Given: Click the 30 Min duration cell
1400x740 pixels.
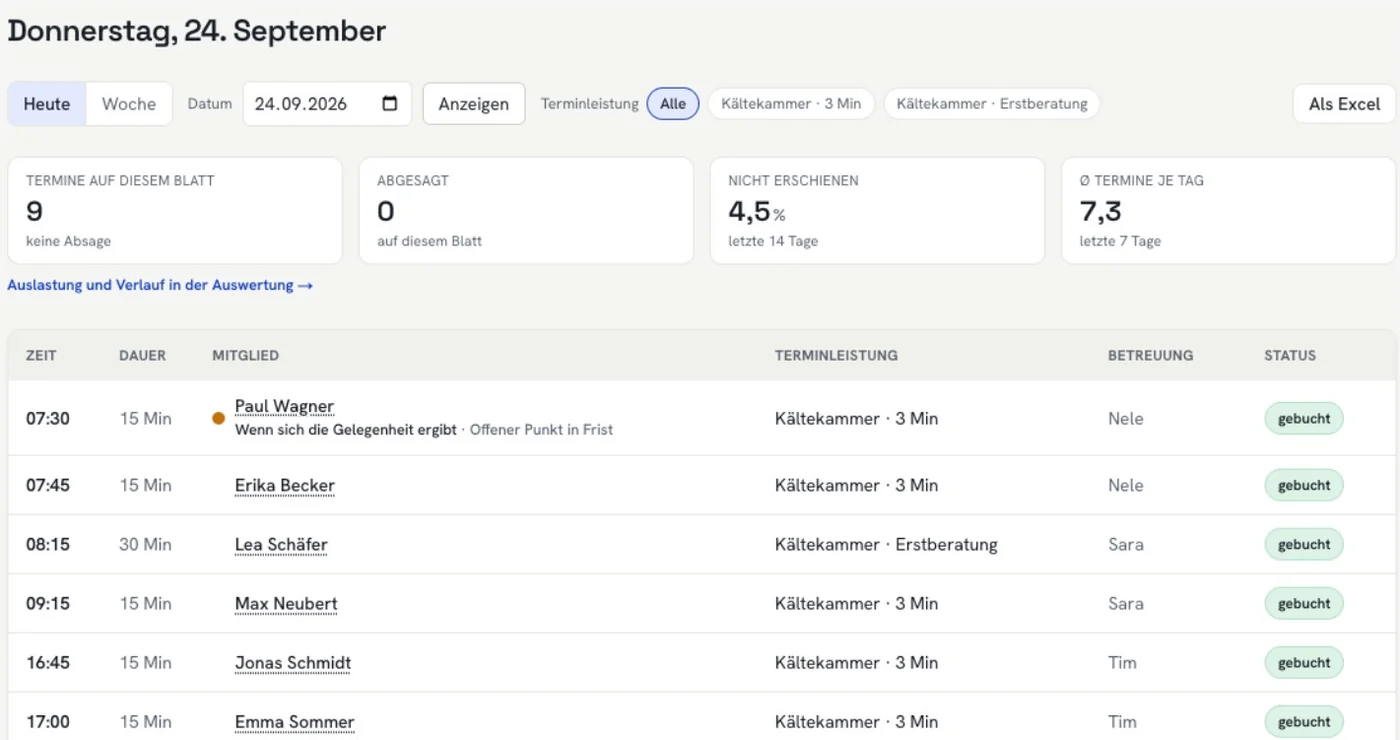Looking at the screenshot, I should coord(145,544).
